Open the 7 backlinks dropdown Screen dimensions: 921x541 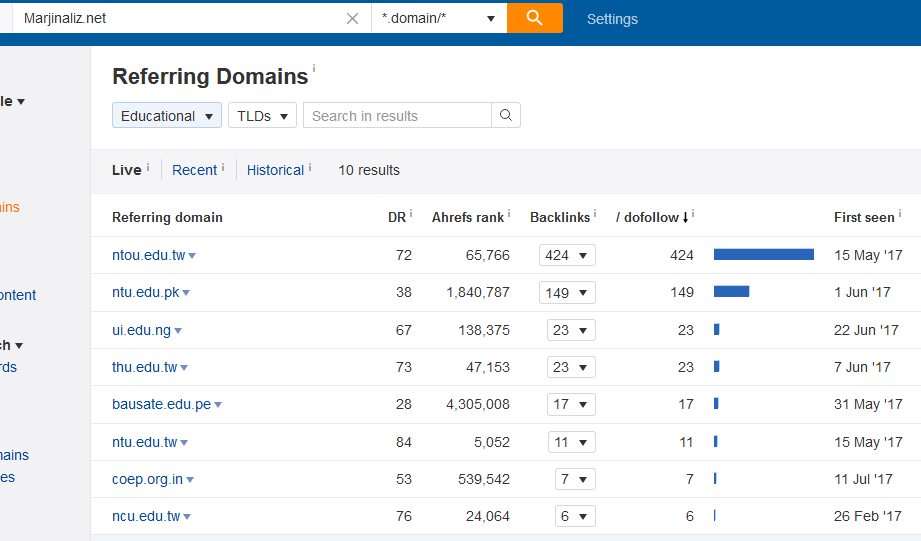575,479
